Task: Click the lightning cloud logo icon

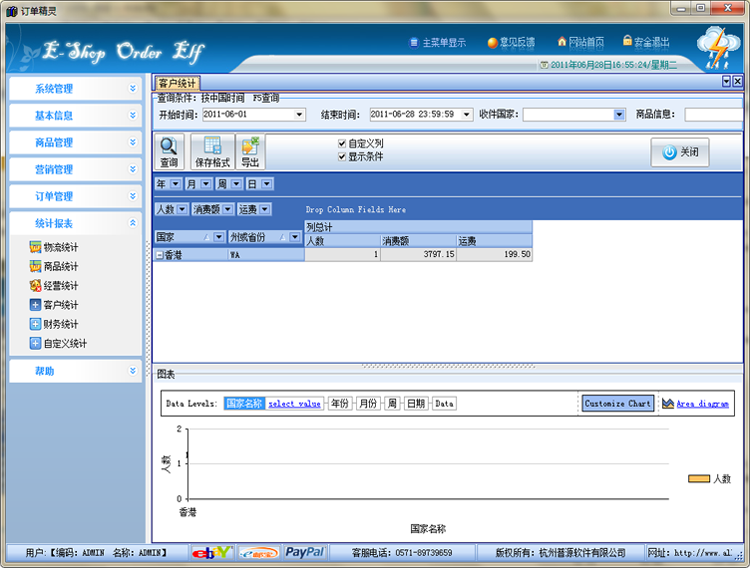Action: click(718, 47)
